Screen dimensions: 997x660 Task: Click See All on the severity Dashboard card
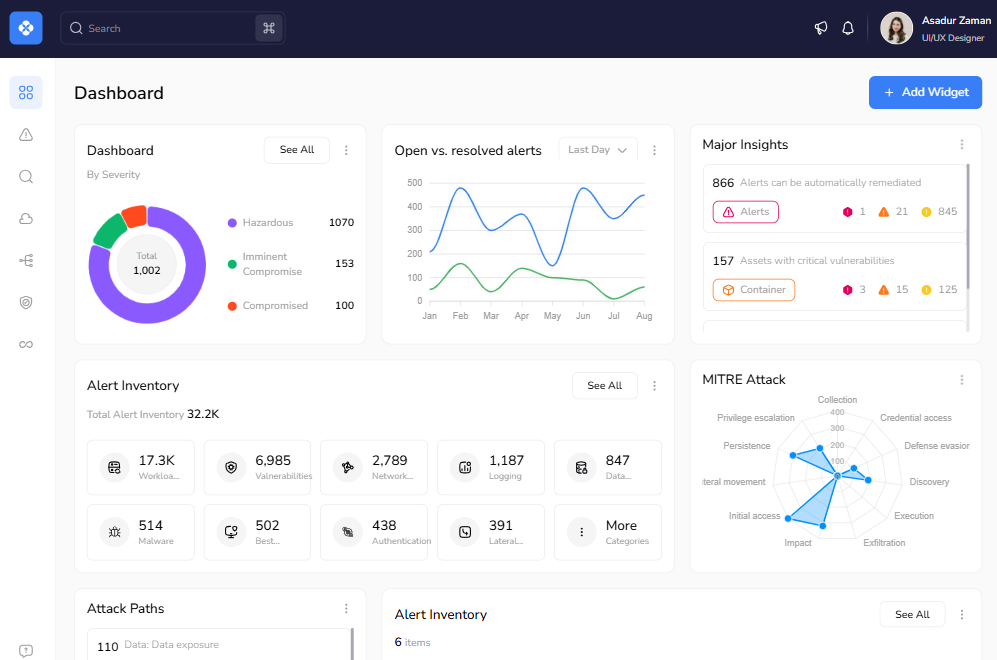297,150
